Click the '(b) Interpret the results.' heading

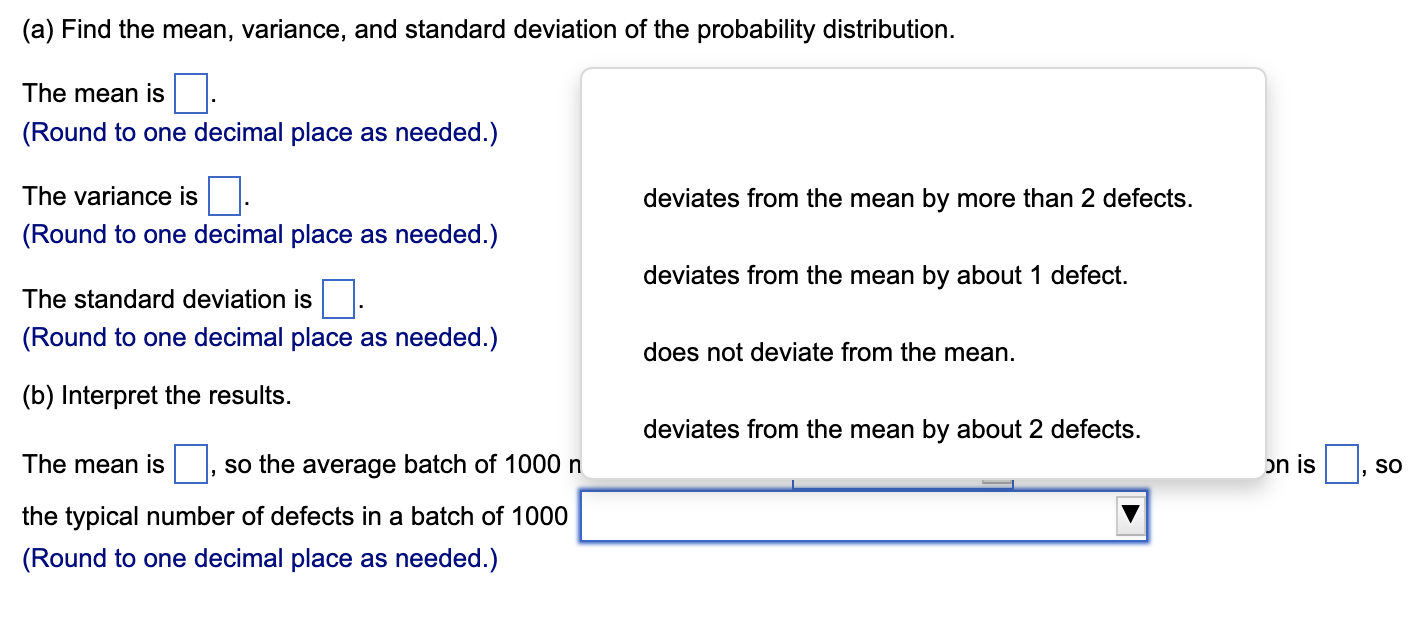pyautogui.click(x=154, y=395)
